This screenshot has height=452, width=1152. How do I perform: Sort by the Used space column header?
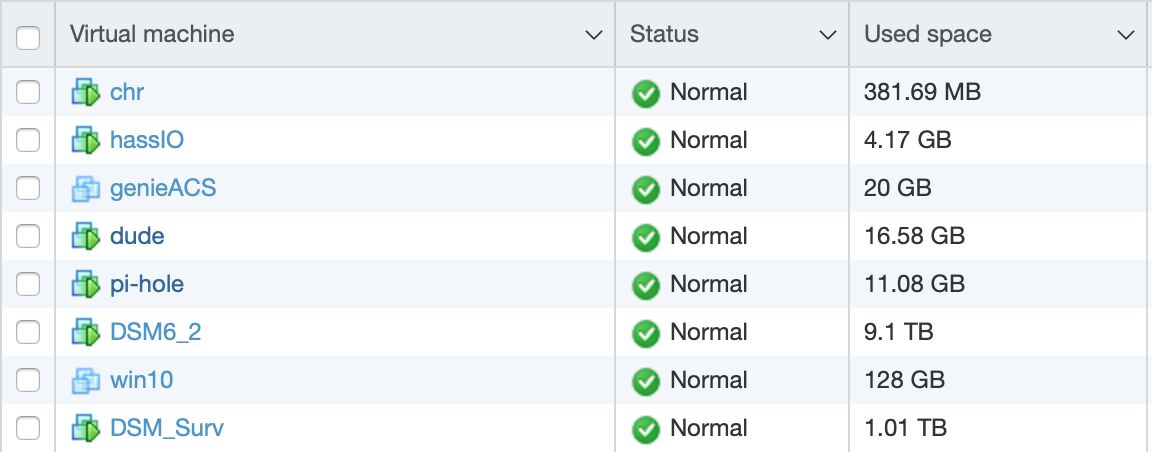coord(928,34)
